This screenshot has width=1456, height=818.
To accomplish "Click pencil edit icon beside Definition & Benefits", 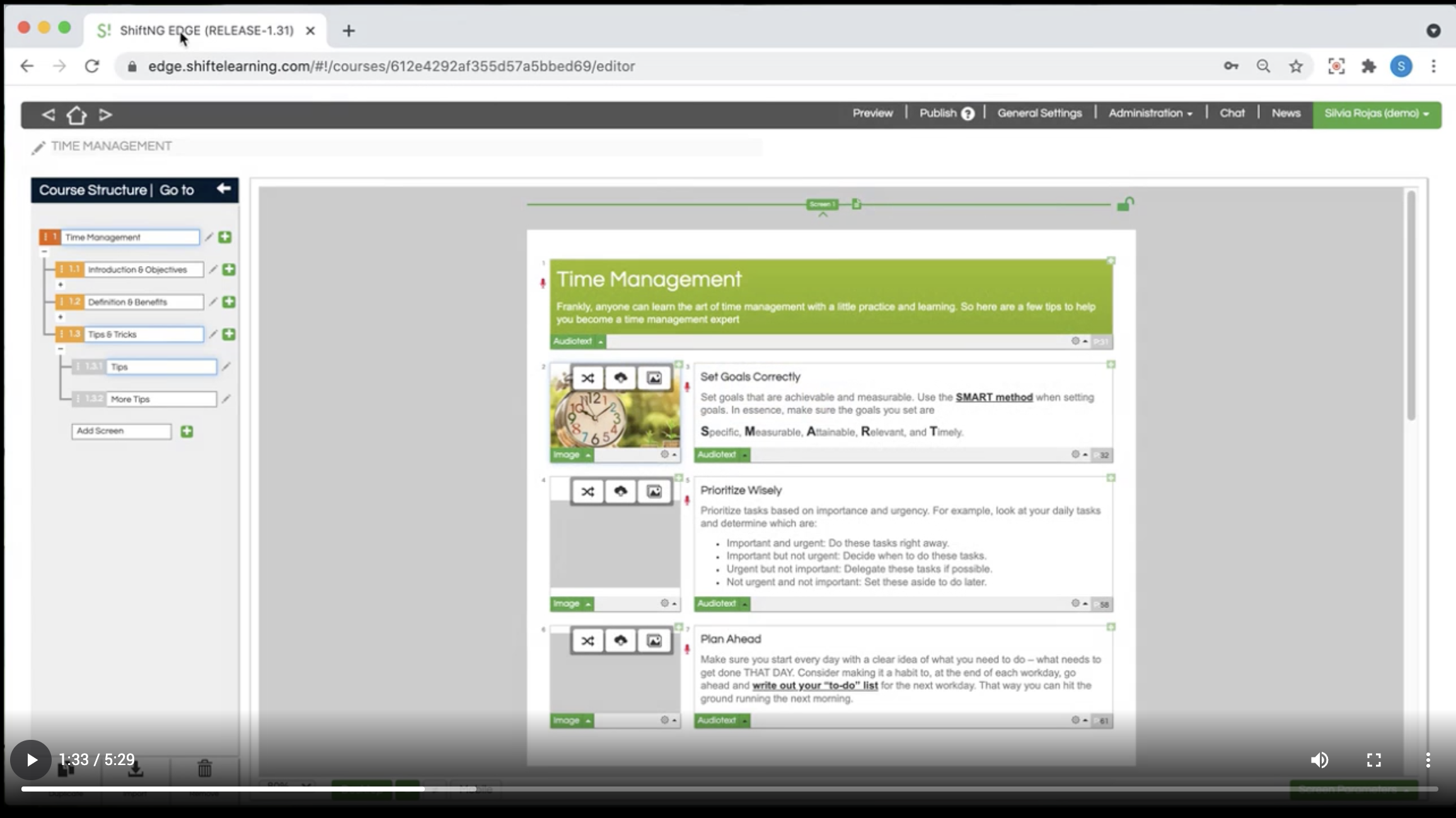I will 213,302.
